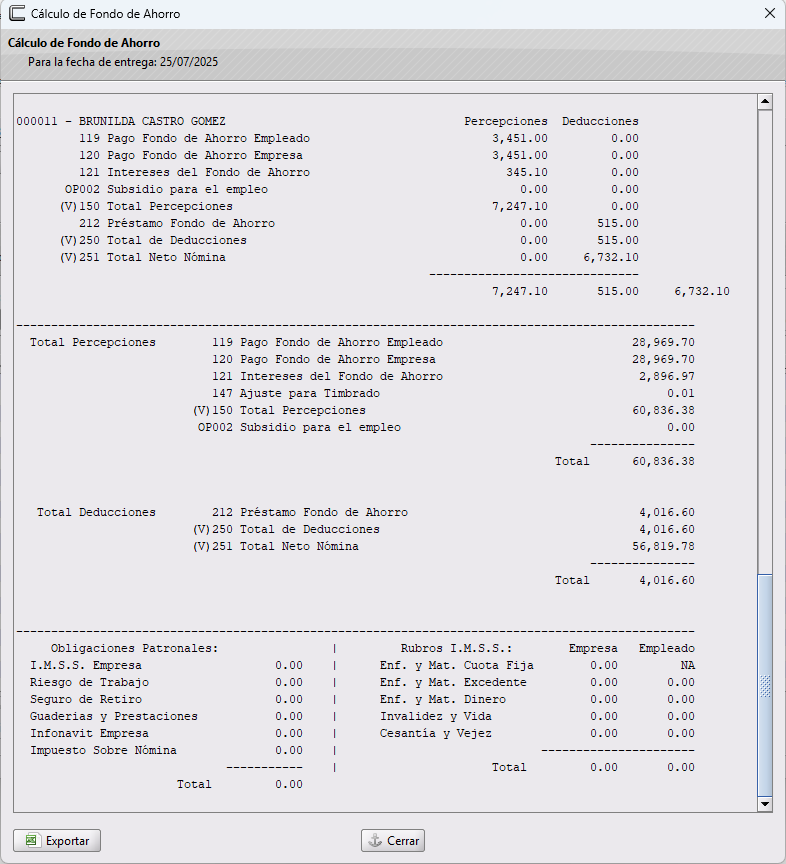The width and height of the screenshot is (786, 864).
Task: Click the Percepciones column header
Action: (506, 121)
